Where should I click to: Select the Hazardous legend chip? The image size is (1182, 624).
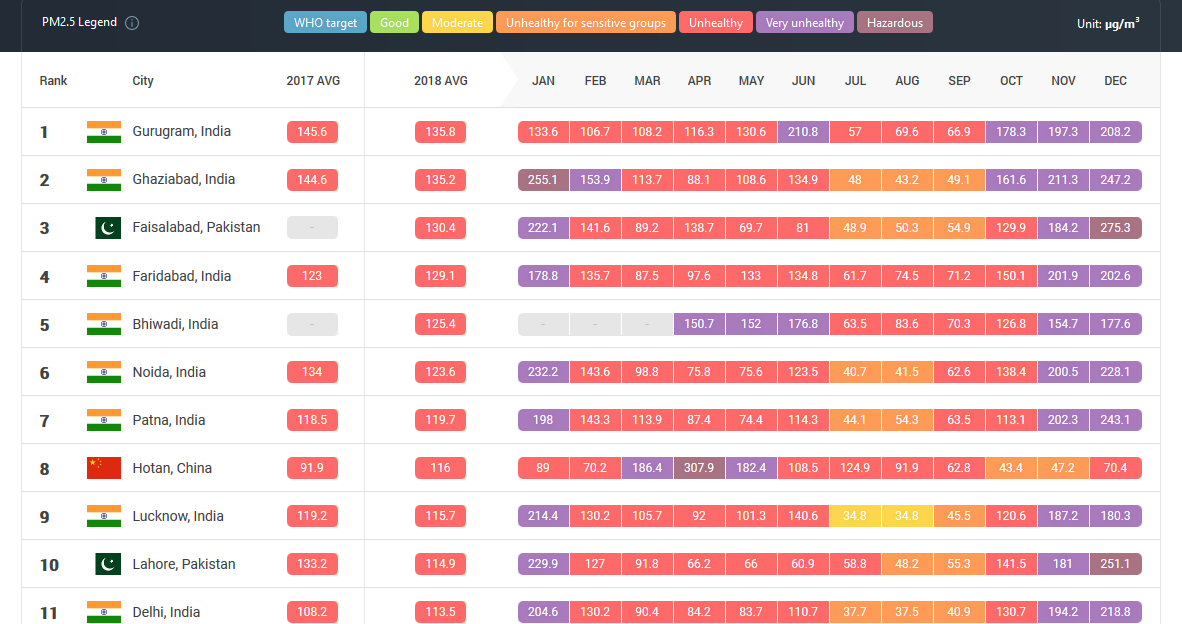895,23
